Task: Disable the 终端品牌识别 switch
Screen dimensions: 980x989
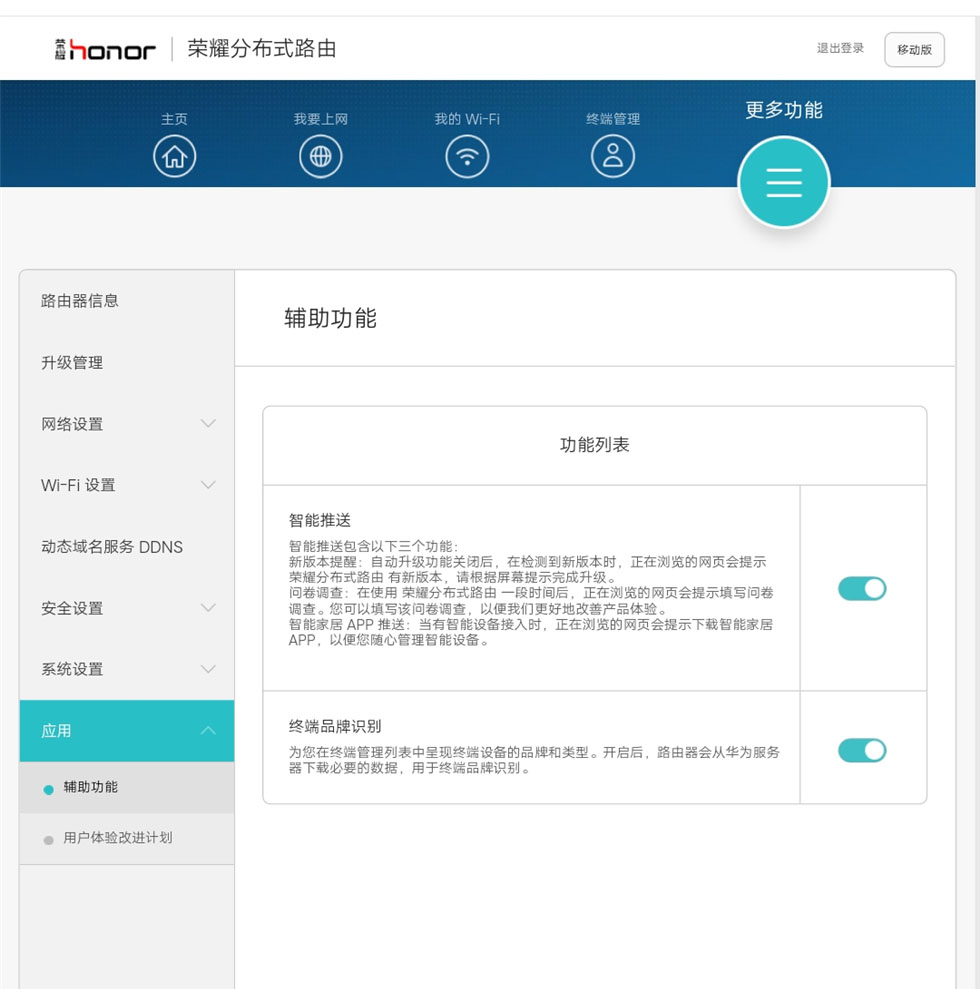Action: pos(862,750)
